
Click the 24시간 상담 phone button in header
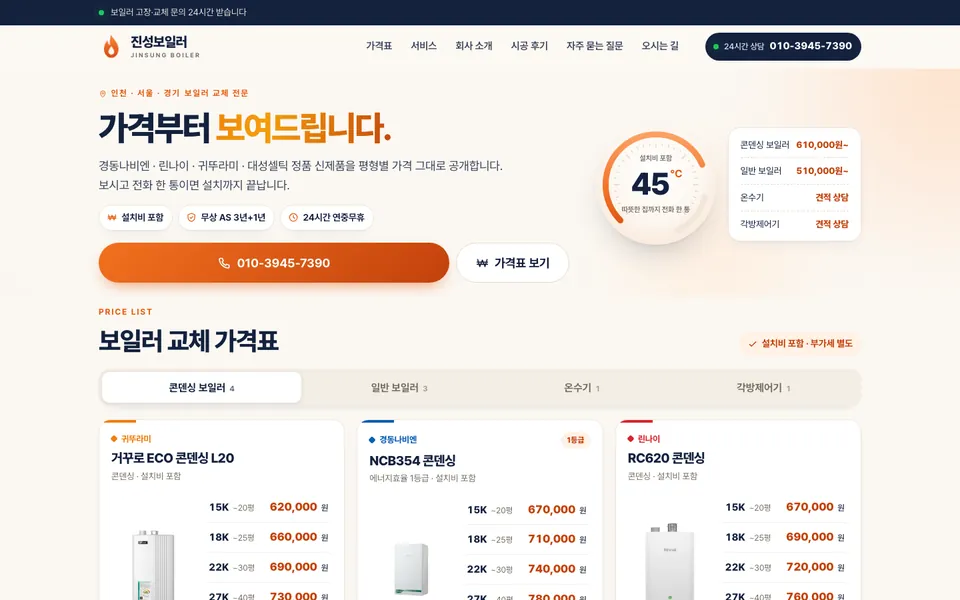783,47
